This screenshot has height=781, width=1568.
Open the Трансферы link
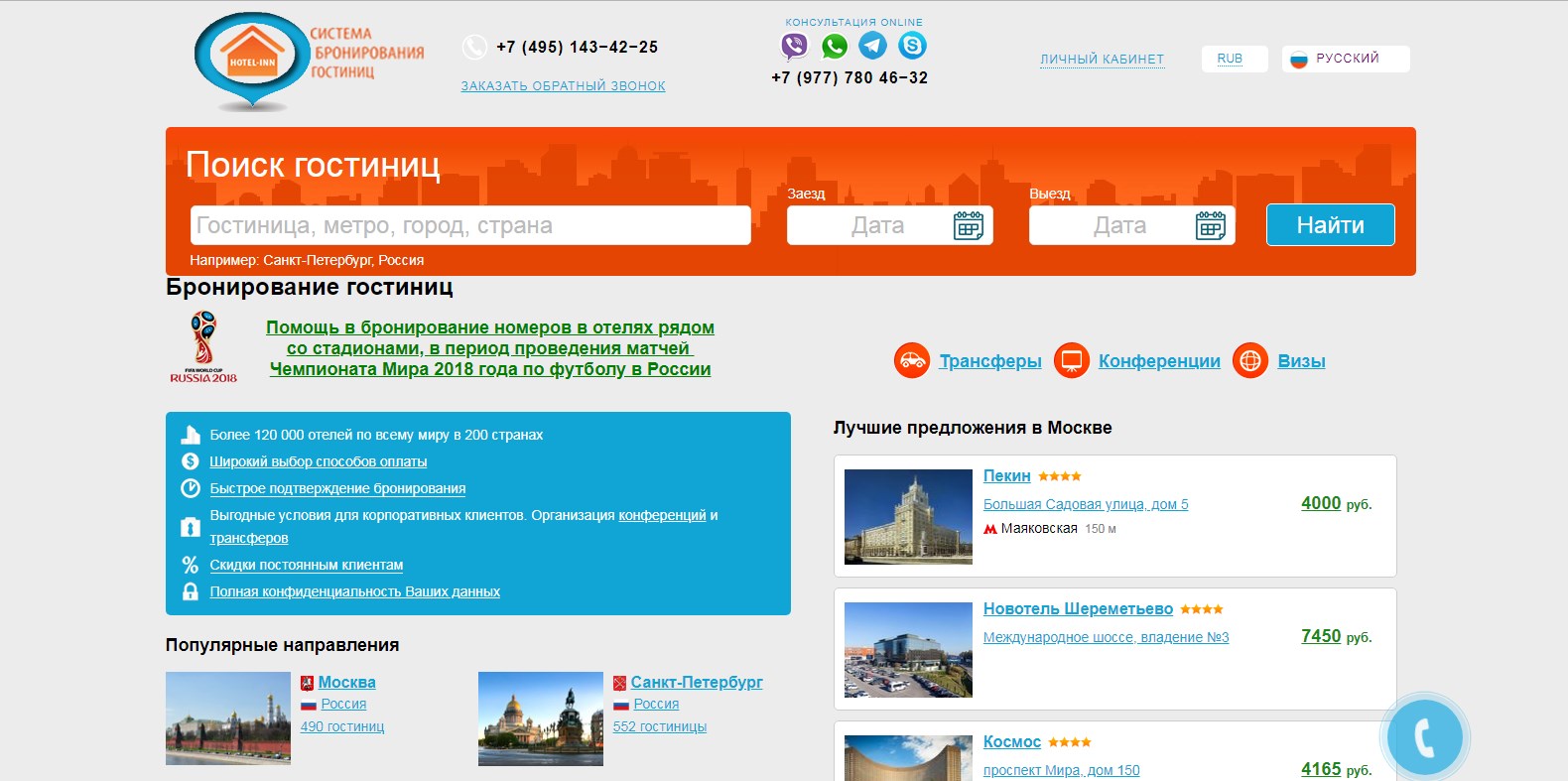point(990,361)
